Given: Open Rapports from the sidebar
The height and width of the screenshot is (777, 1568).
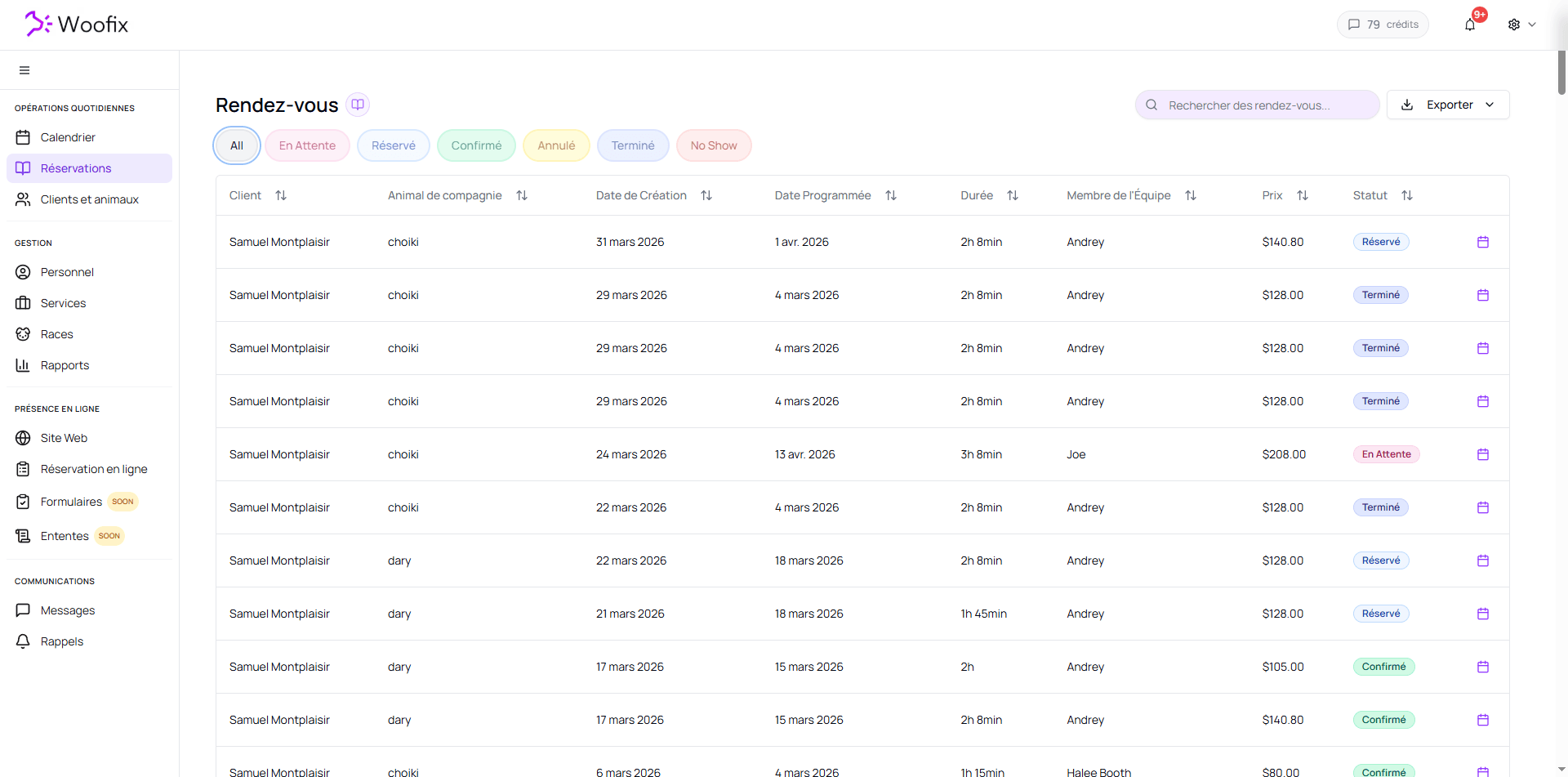Looking at the screenshot, I should (x=65, y=365).
